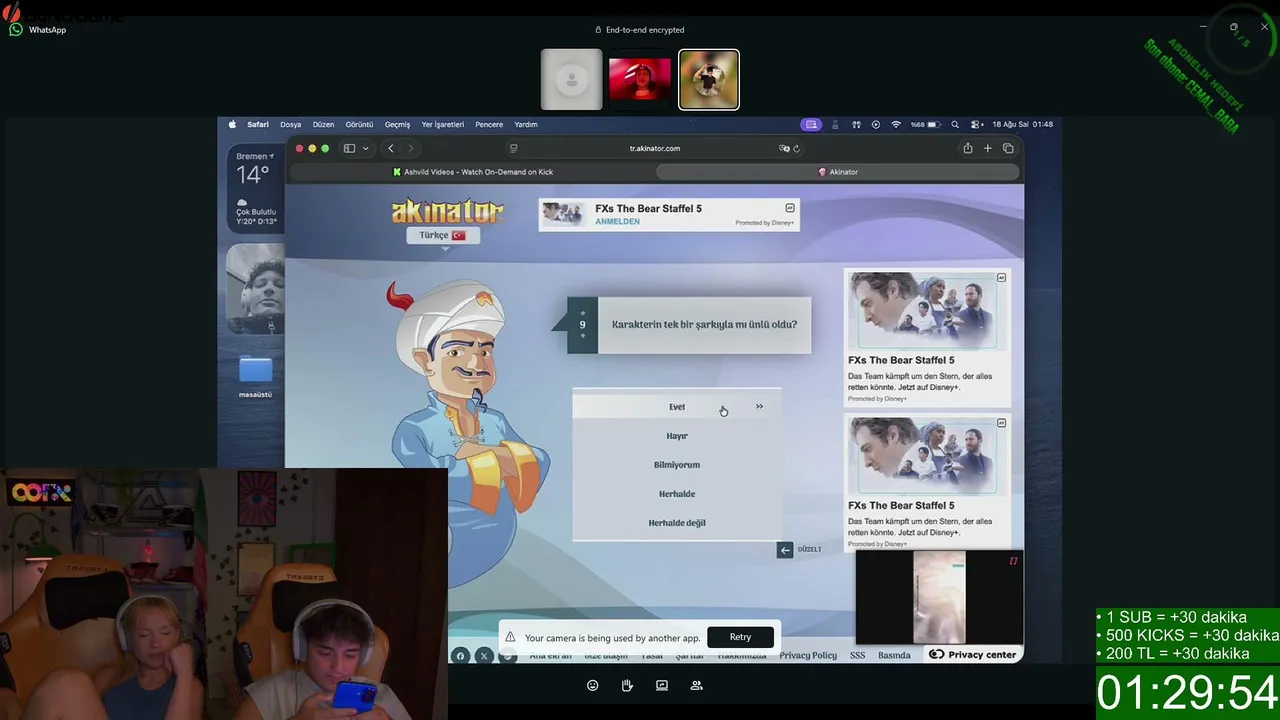The image size is (1280, 720).
Task: Click the Wi-Fi icon in menu bar
Action: click(x=896, y=125)
